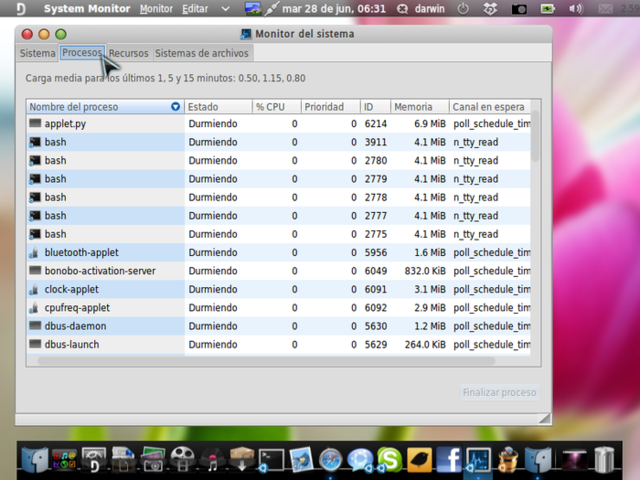Select the applet.py process row

[278, 124]
